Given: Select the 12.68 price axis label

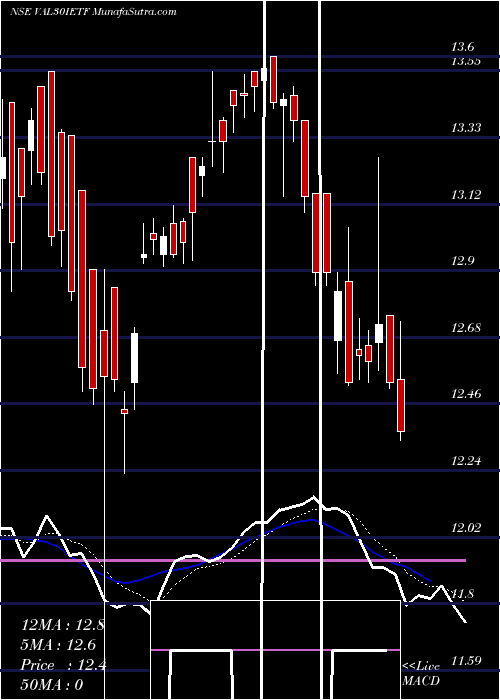Looking at the screenshot, I should tap(466, 328).
